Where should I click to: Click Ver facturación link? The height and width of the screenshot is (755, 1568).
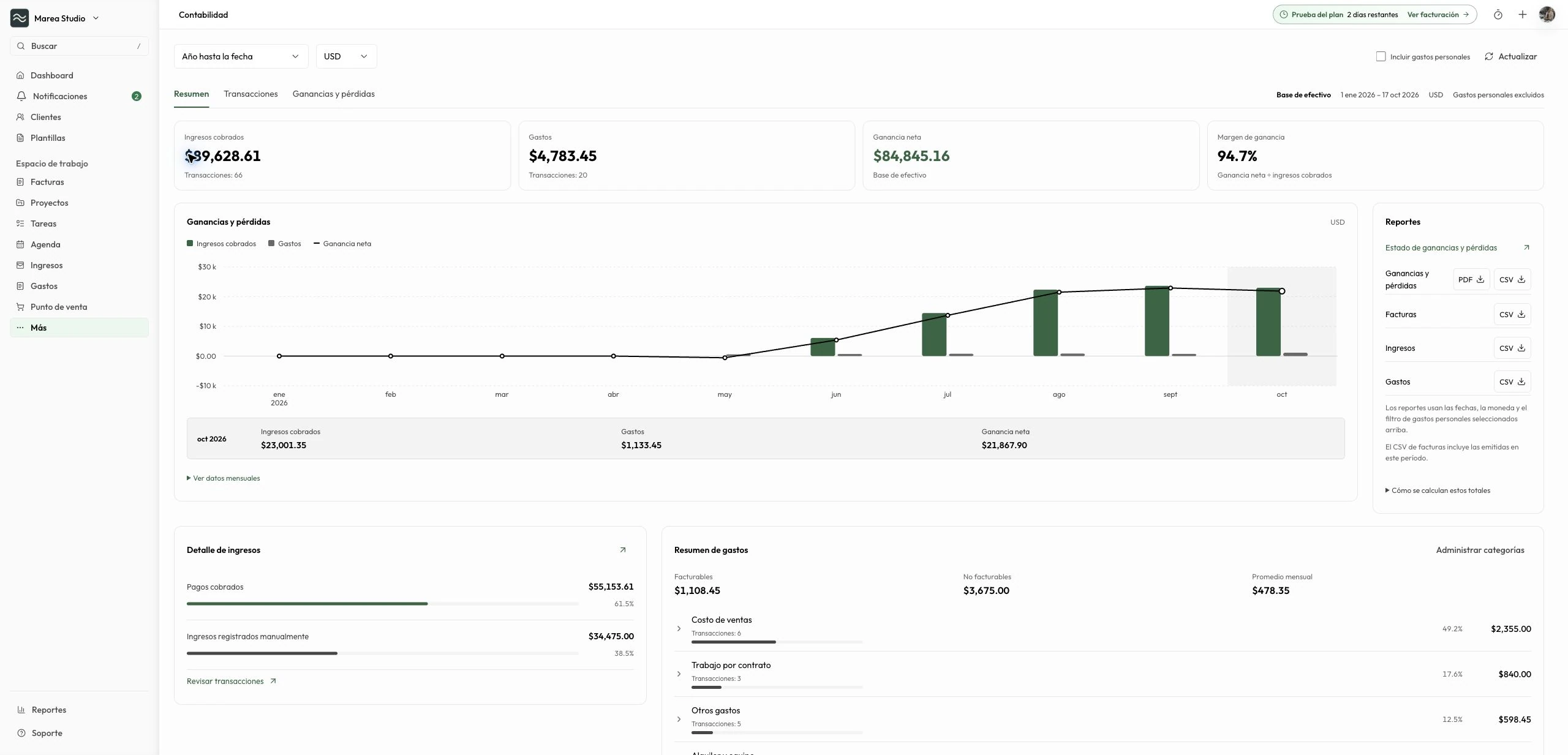coord(1438,15)
